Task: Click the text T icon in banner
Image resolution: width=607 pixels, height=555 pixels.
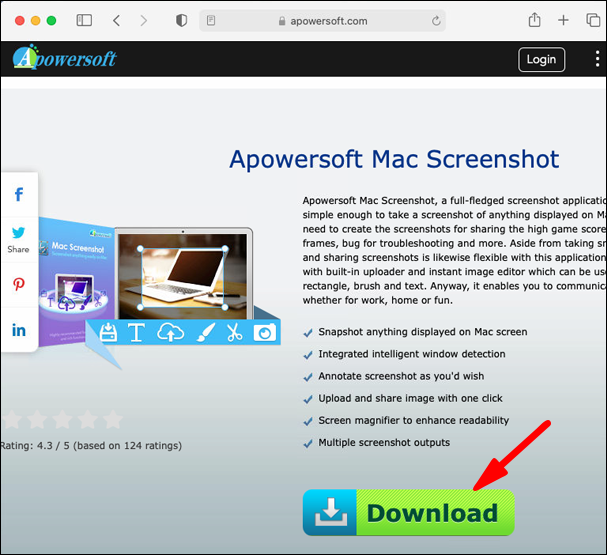Action: tap(136, 332)
